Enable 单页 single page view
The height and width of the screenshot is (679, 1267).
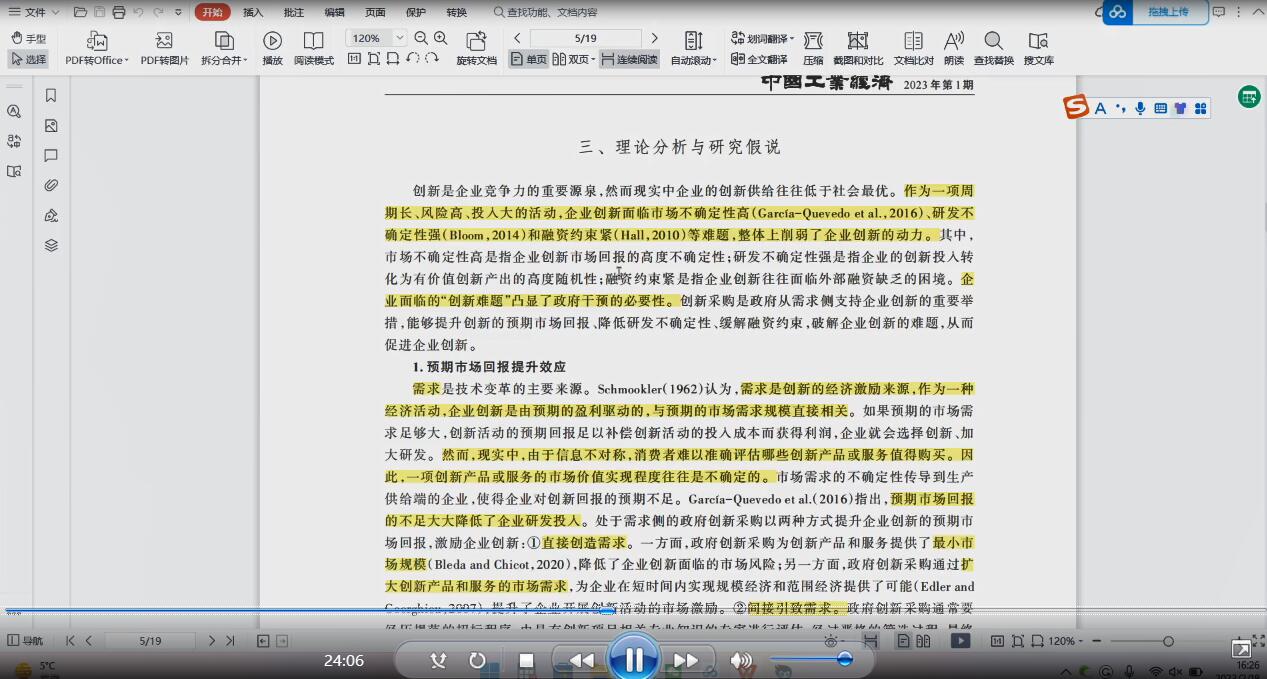pyautogui.click(x=528, y=59)
